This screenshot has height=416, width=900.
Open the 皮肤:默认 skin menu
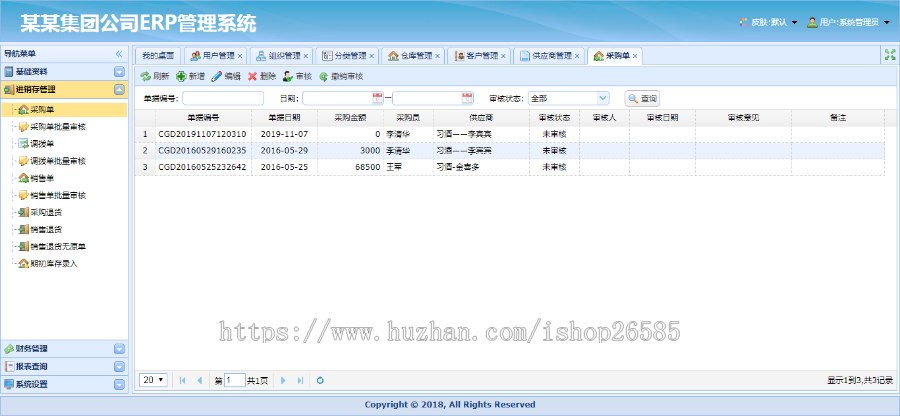[768, 22]
